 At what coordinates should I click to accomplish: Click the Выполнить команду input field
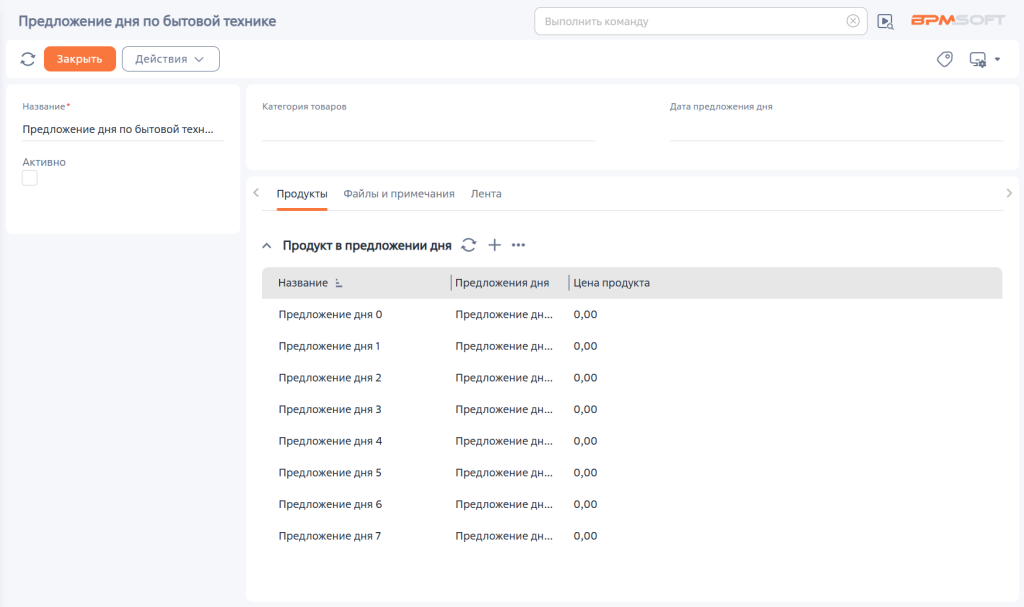(x=690, y=21)
